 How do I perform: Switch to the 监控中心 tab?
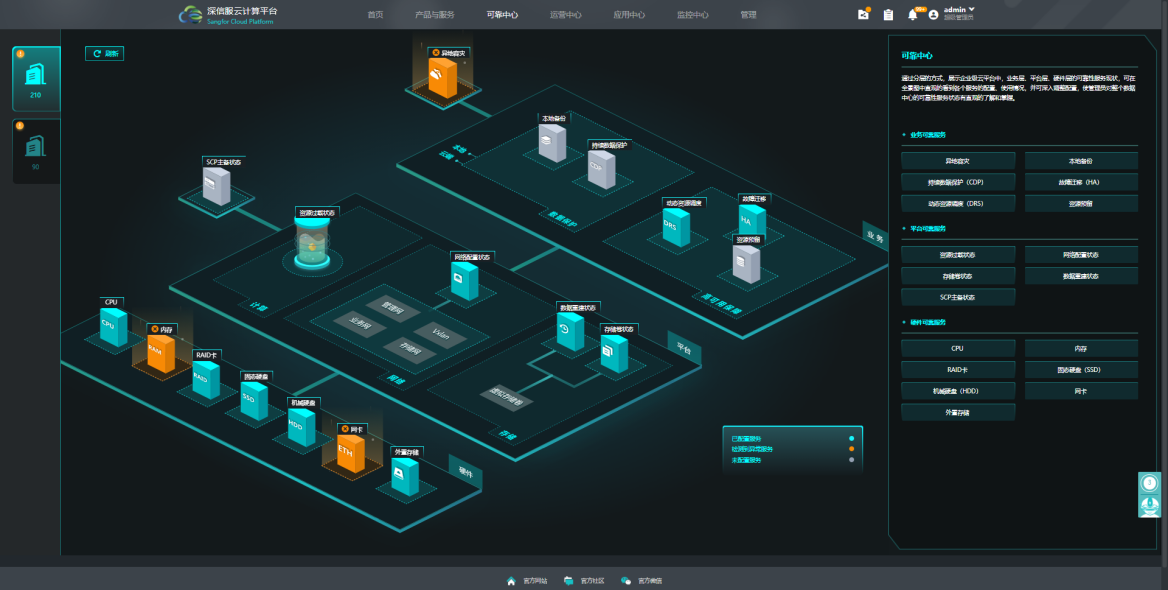[692, 15]
